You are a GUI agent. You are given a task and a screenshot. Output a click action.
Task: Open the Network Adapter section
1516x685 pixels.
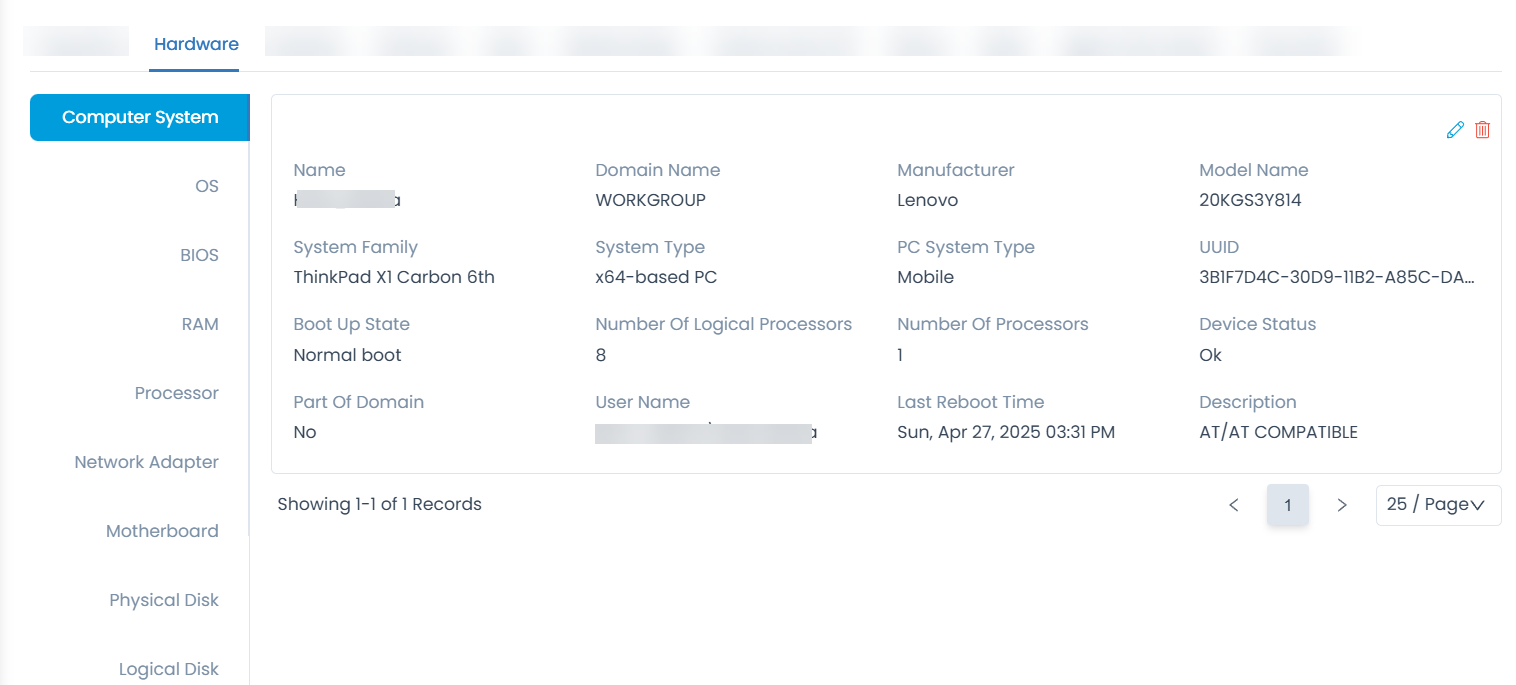147,462
